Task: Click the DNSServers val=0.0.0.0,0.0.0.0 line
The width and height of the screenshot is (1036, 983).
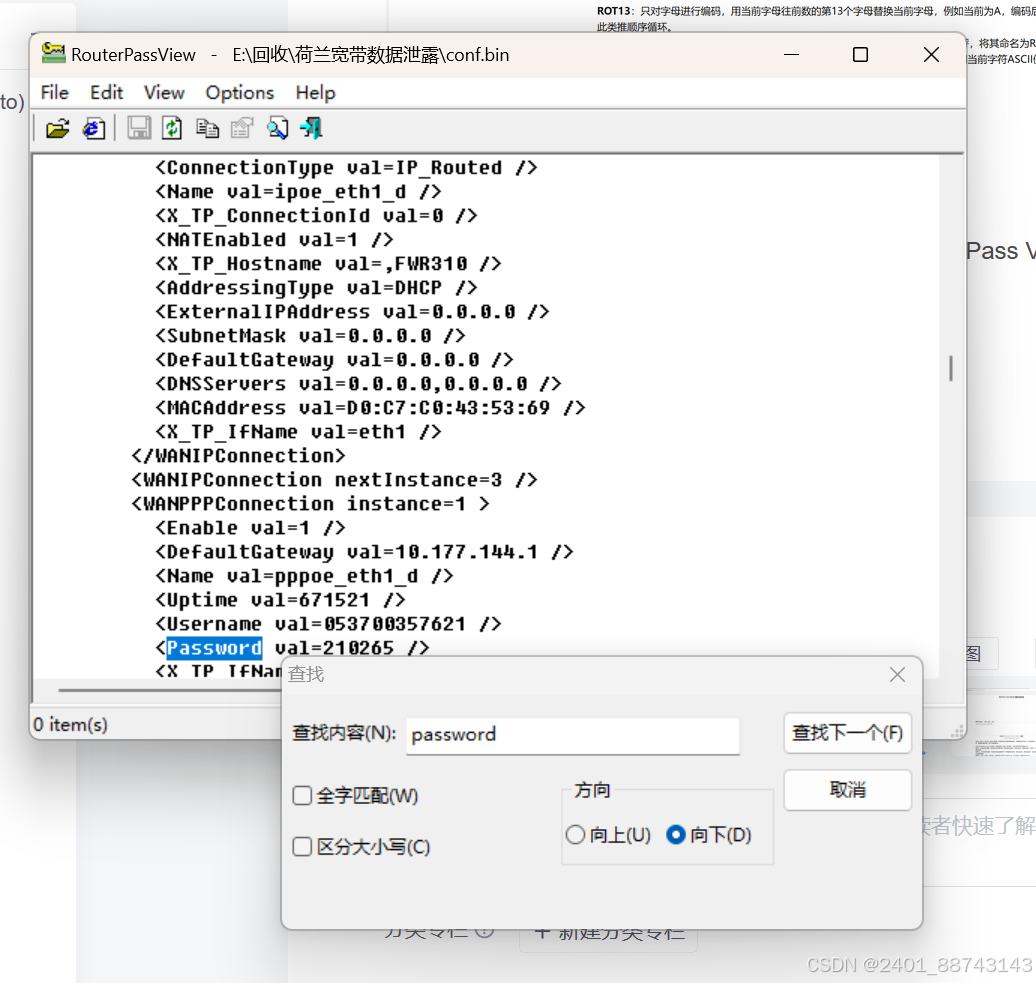Action: point(358,384)
